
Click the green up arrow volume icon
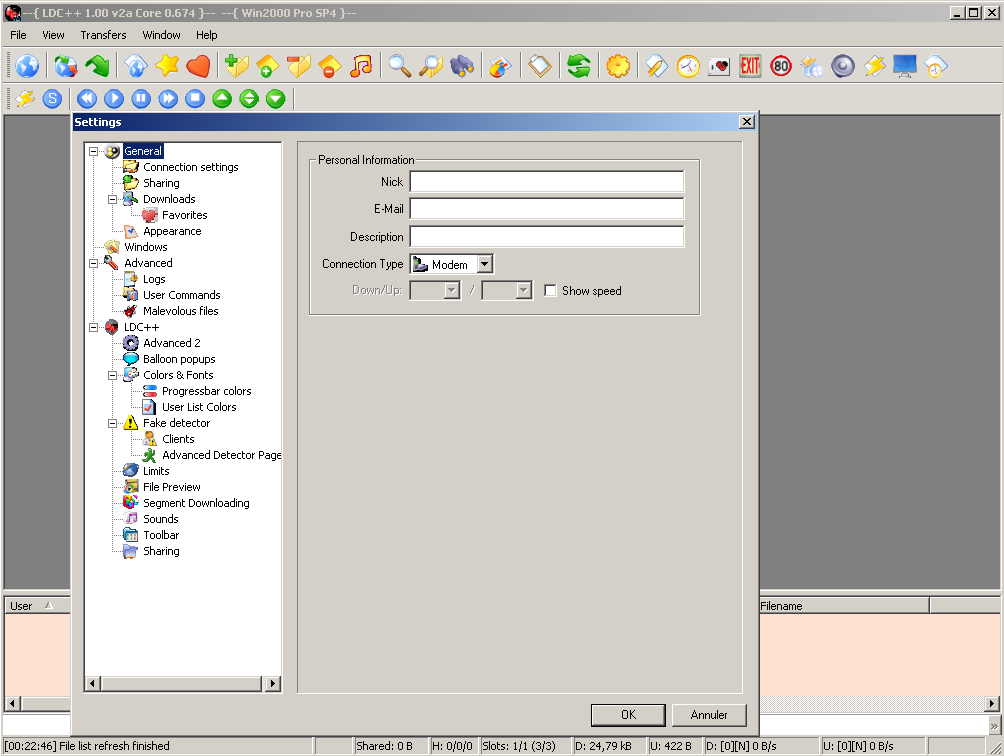tap(222, 99)
